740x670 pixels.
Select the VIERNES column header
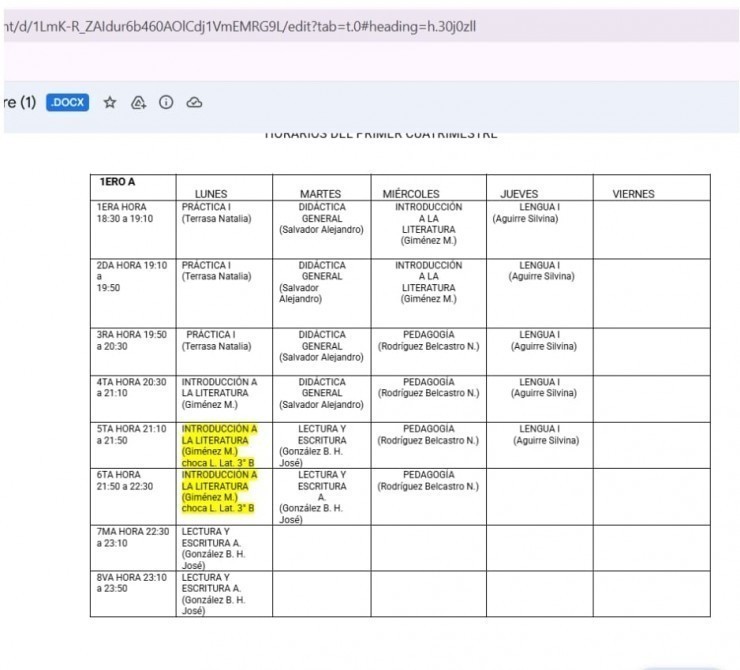(x=633, y=194)
